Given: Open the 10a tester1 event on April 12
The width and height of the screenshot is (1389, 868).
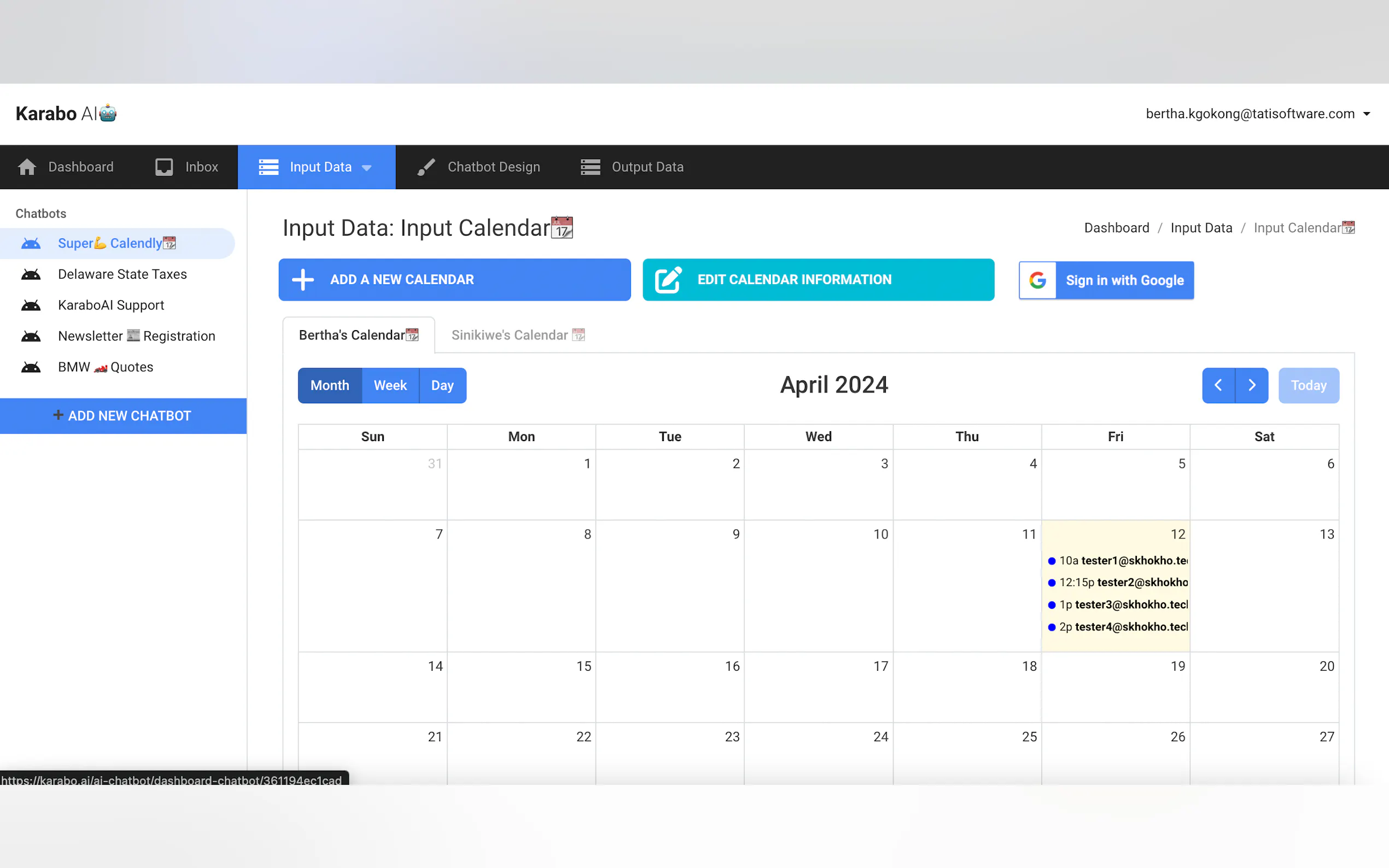Looking at the screenshot, I should [1117, 560].
